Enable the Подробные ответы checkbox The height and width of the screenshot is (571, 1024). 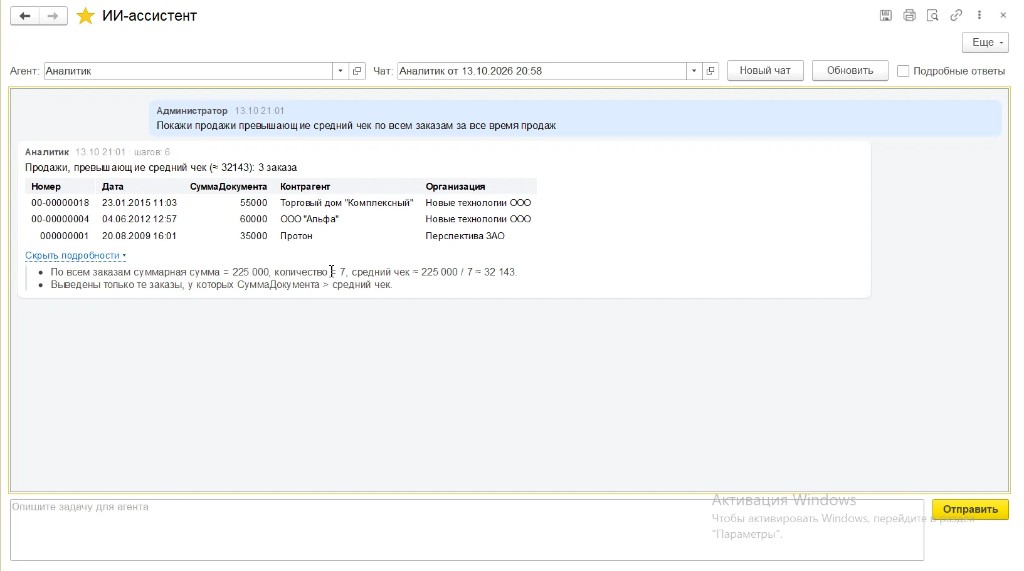[x=903, y=71]
